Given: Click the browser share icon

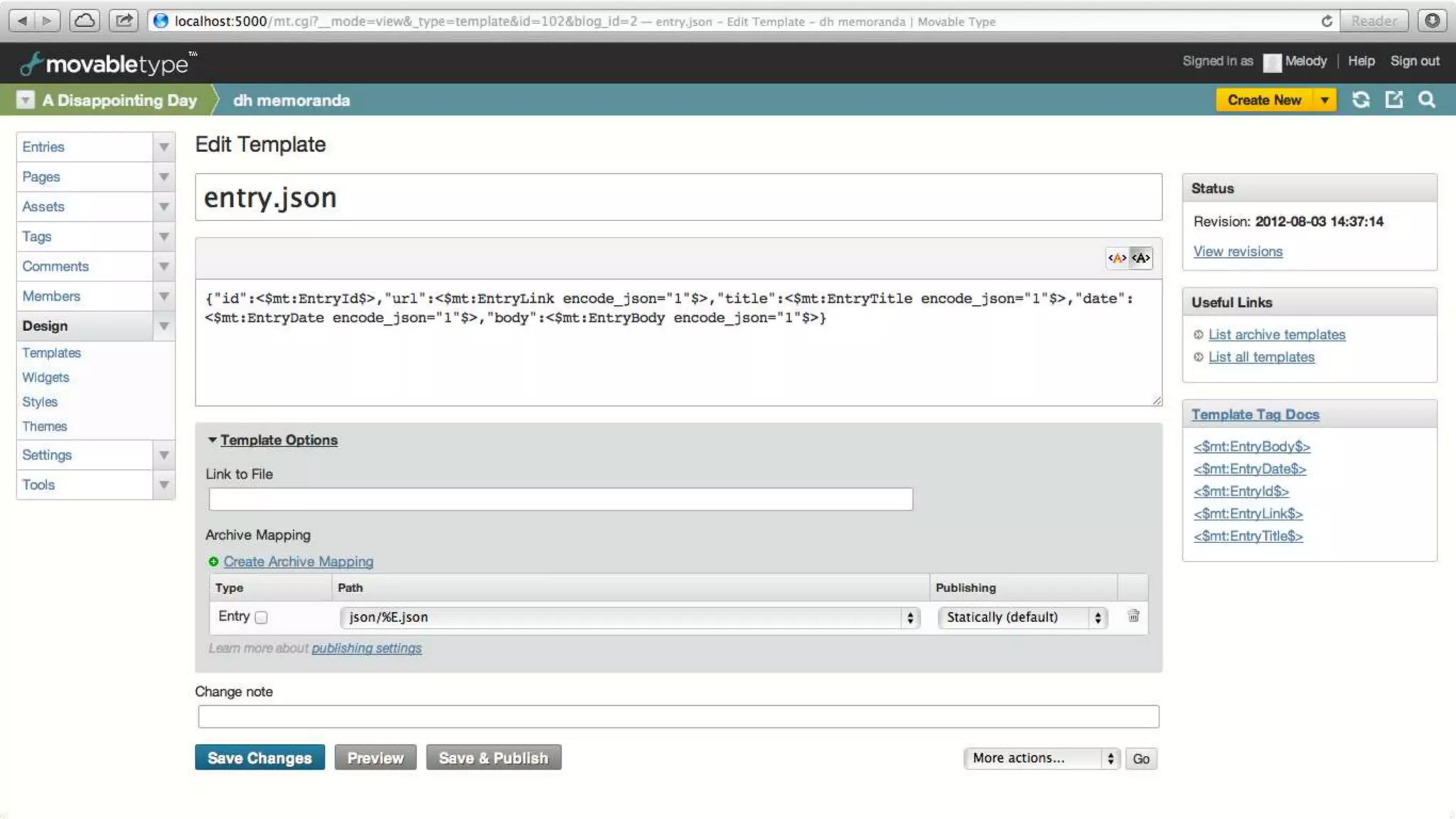Looking at the screenshot, I should [x=124, y=21].
